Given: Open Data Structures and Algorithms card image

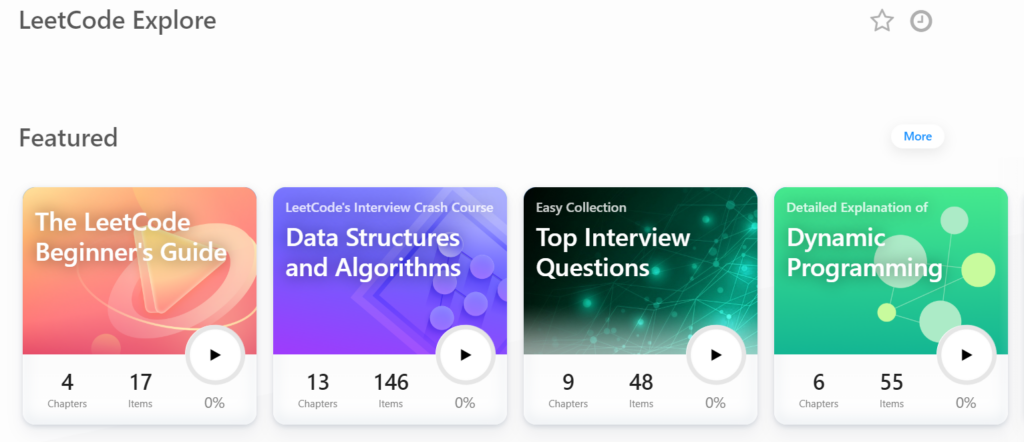Looking at the screenshot, I should pyautogui.click(x=390, y=271).
